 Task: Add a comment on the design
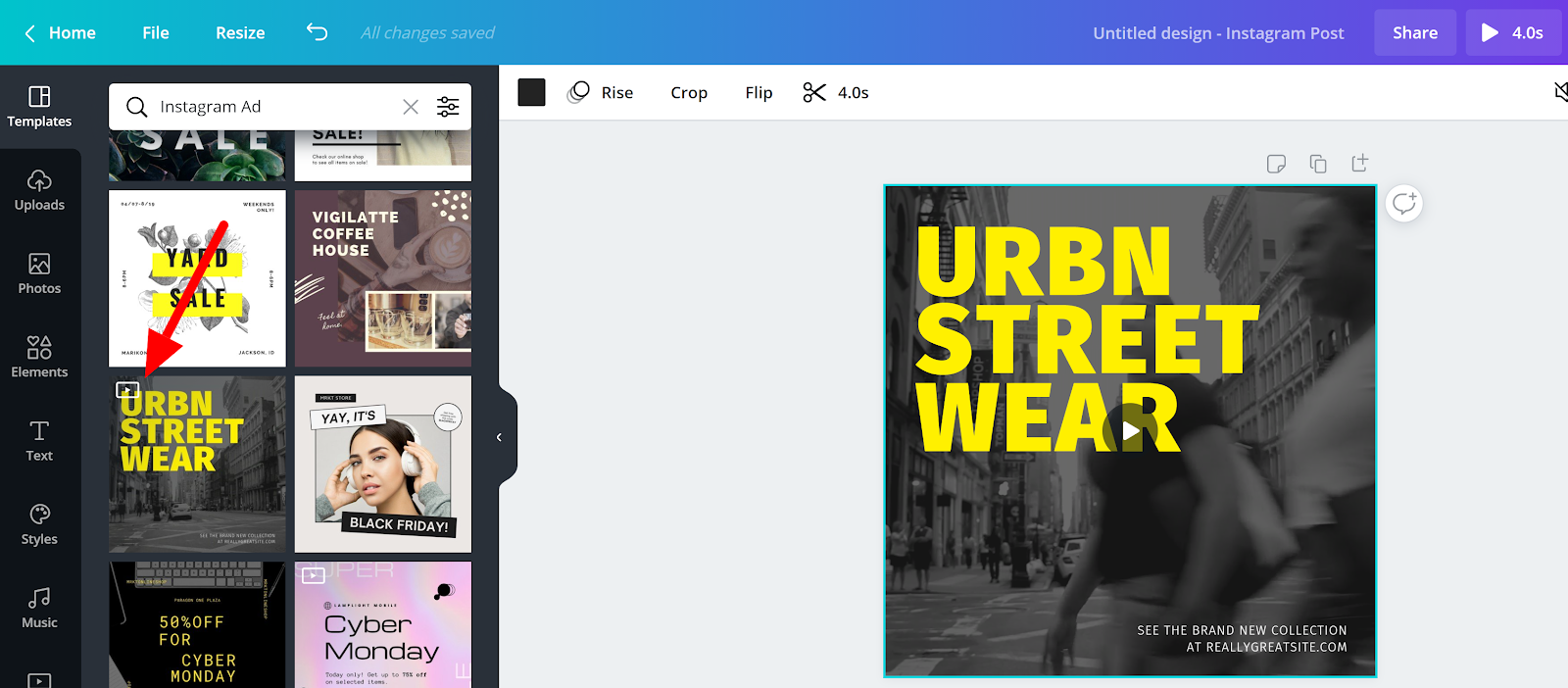pyautogui.click(x=1404, y=203)
